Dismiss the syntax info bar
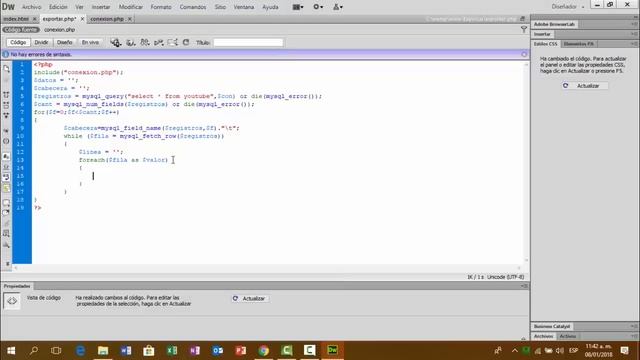This screenshot has height=360, width=640. pos(524,54)
